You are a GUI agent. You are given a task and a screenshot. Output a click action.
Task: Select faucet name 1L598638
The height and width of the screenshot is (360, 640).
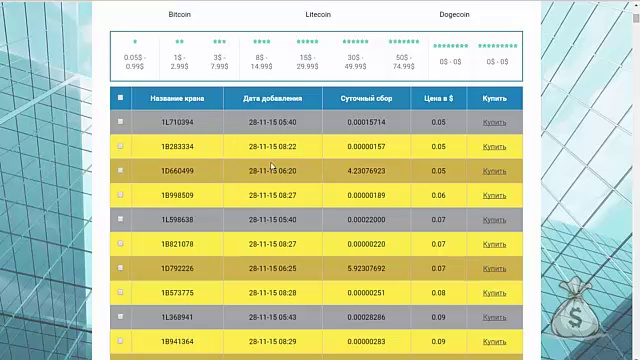[x=177, y=220]
